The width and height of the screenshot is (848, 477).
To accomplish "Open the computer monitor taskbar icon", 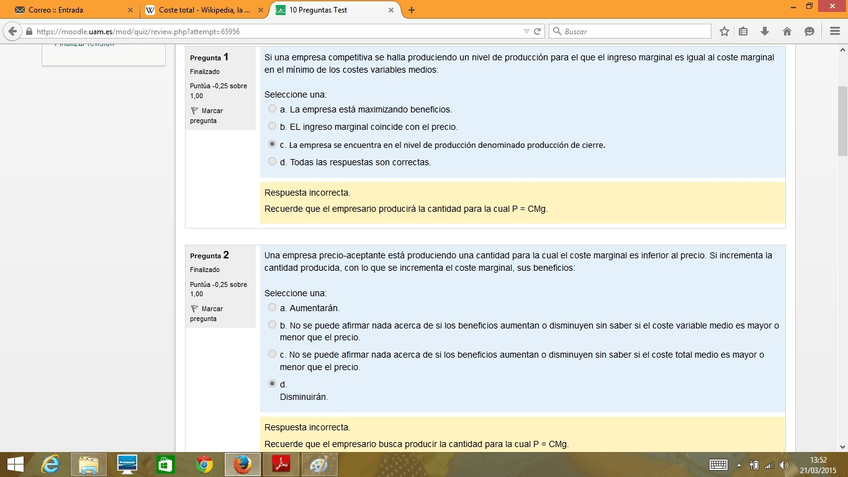I will pos(127,465).
